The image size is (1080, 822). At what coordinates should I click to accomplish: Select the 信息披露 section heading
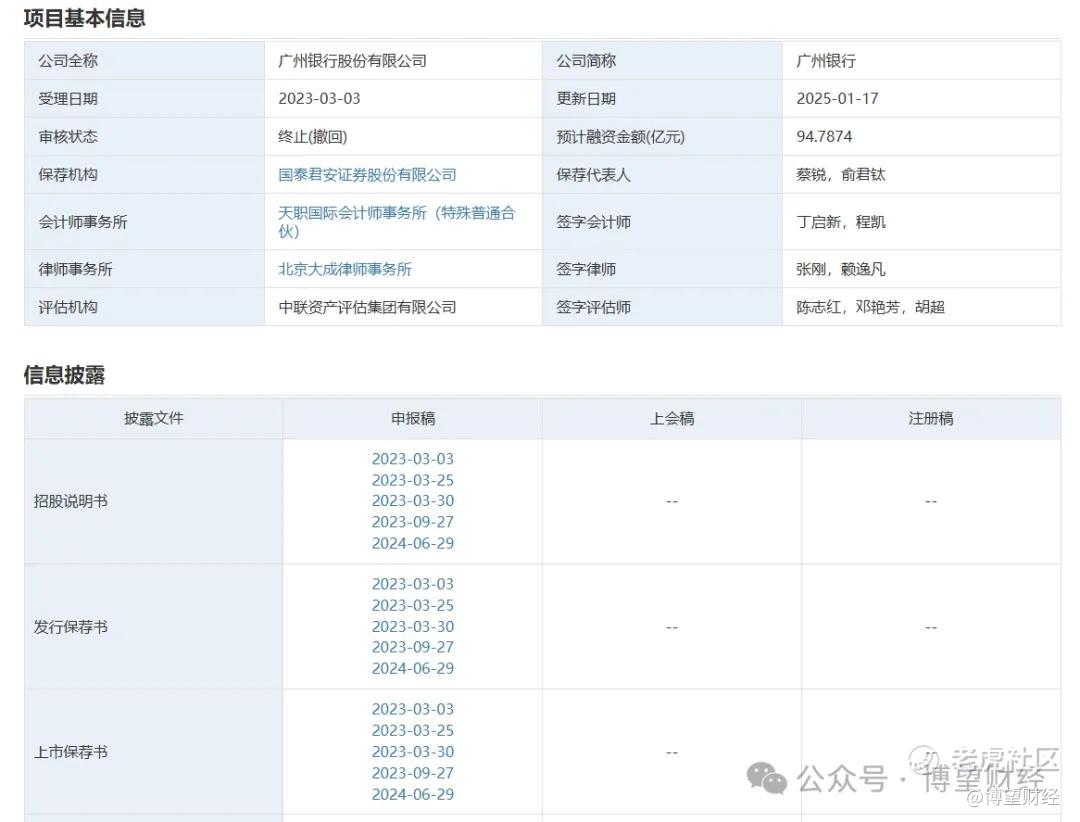(x=64, y=375)
